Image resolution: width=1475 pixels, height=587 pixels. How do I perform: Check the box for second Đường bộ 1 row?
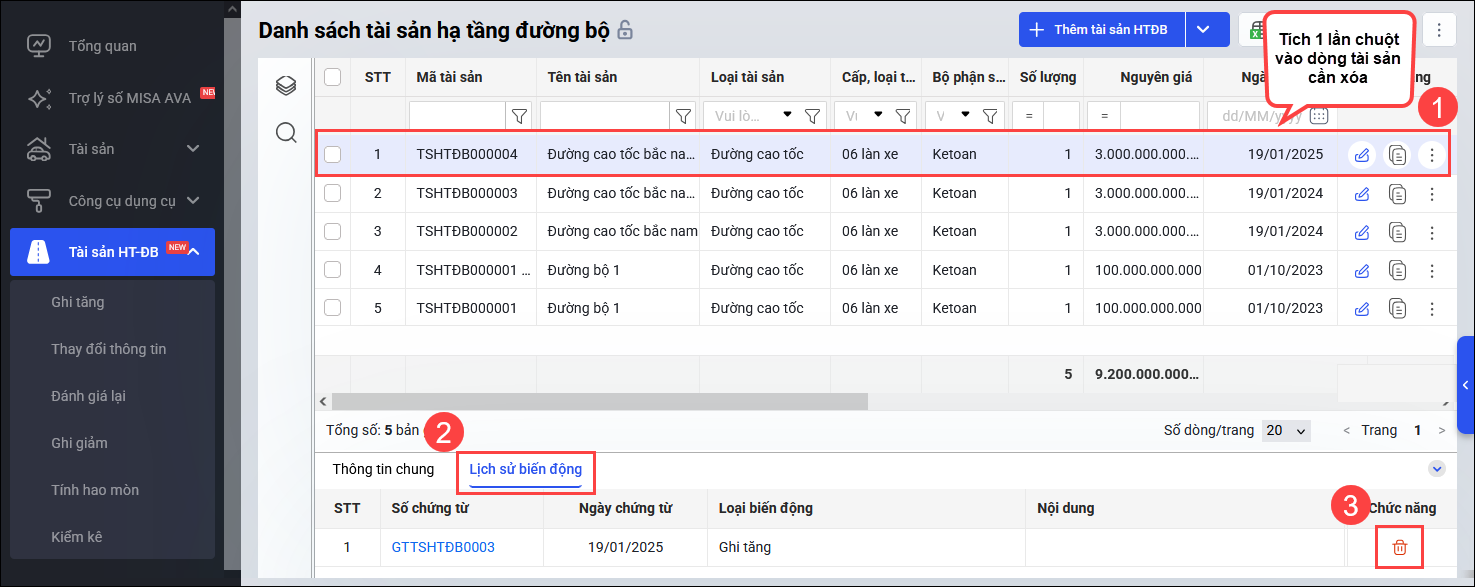(x=333, y=308)
